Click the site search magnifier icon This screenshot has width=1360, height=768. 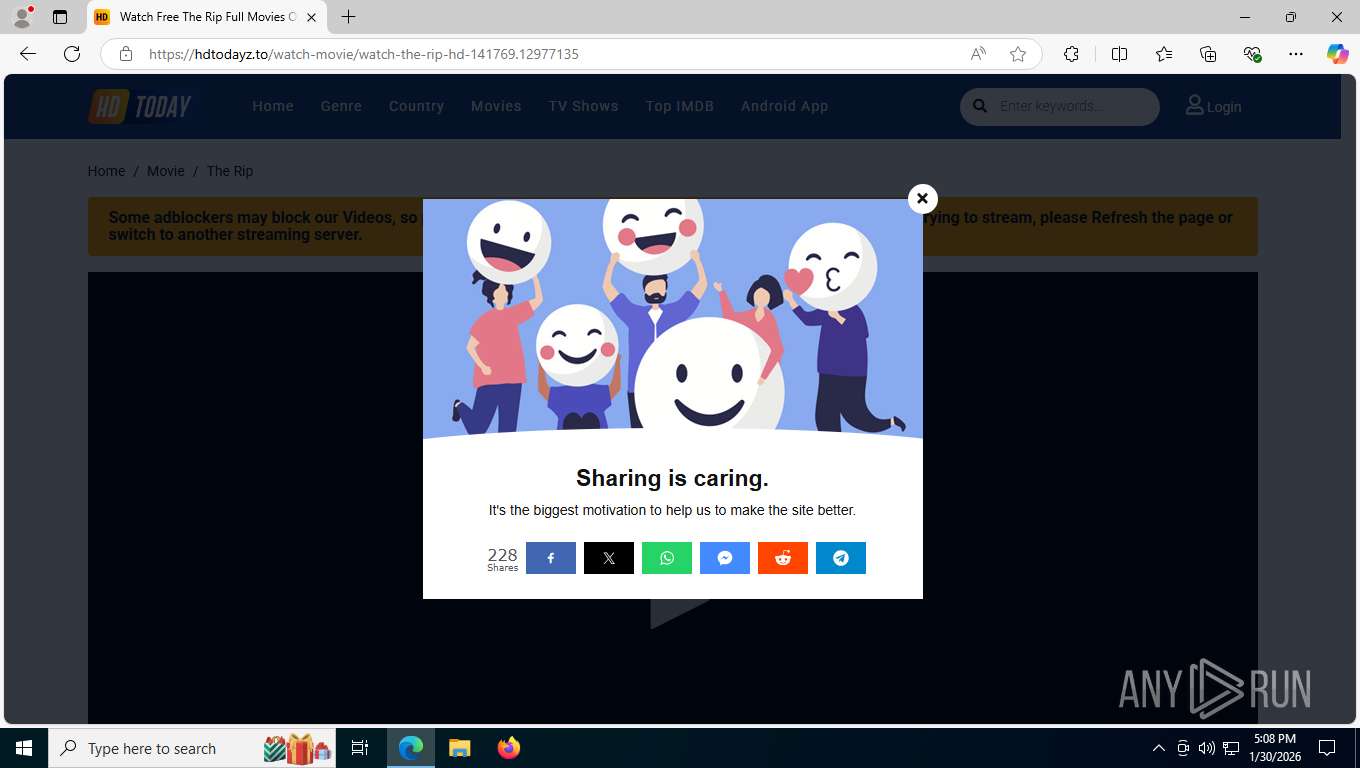(980, 106)
